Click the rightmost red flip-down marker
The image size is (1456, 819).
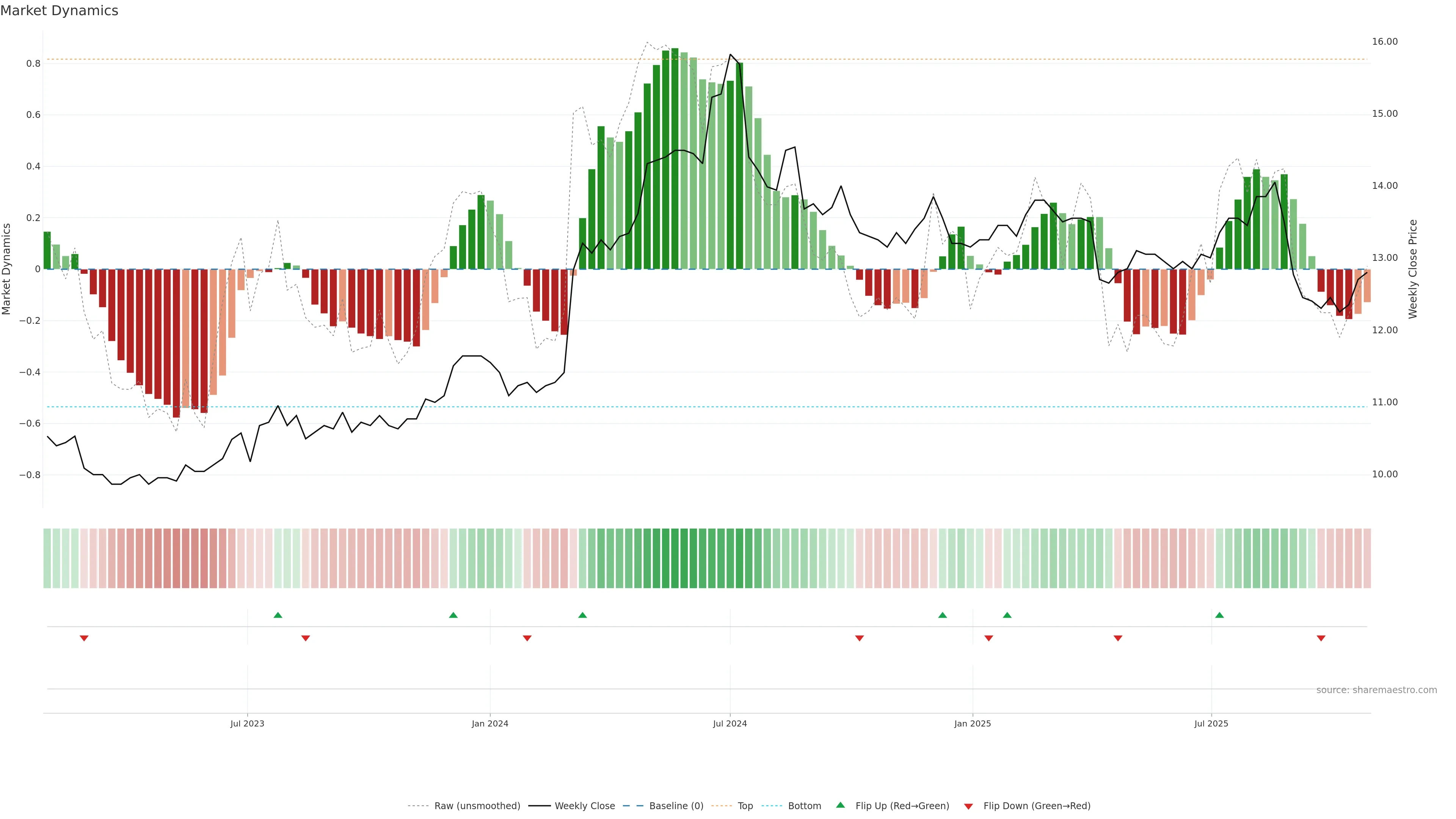tap(1321, 638)
